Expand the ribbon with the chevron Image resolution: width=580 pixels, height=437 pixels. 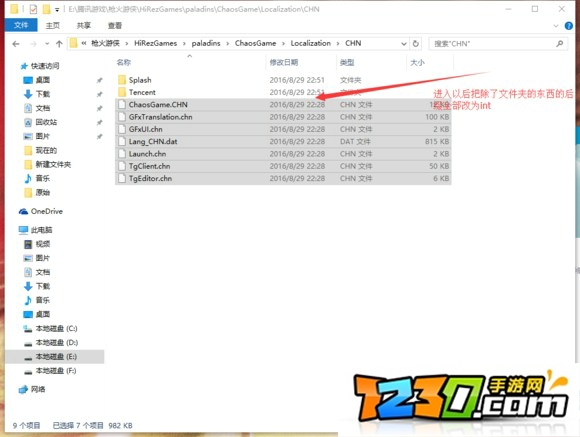point(556,26)
